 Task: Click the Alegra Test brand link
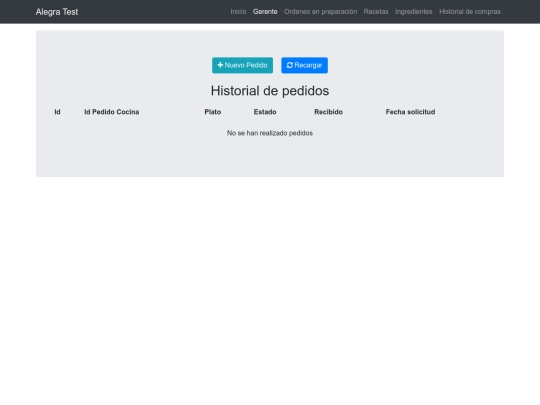pyautogui.click(x=57, y=12)
